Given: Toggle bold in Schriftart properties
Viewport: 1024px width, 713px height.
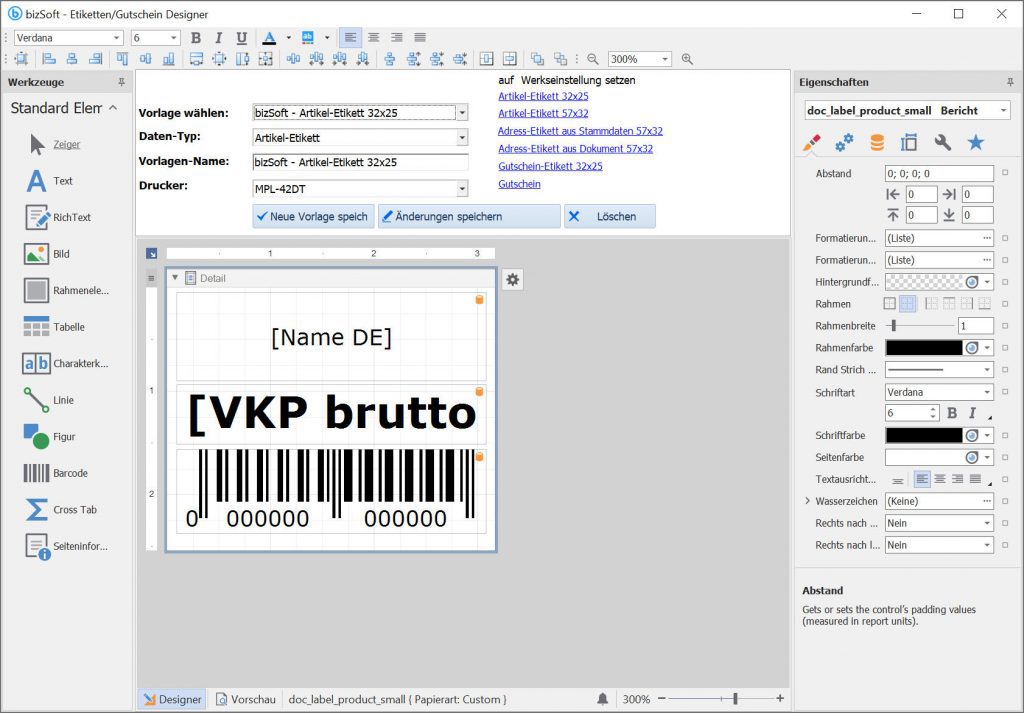Looking at the screenshot, I should coord(952,413).
